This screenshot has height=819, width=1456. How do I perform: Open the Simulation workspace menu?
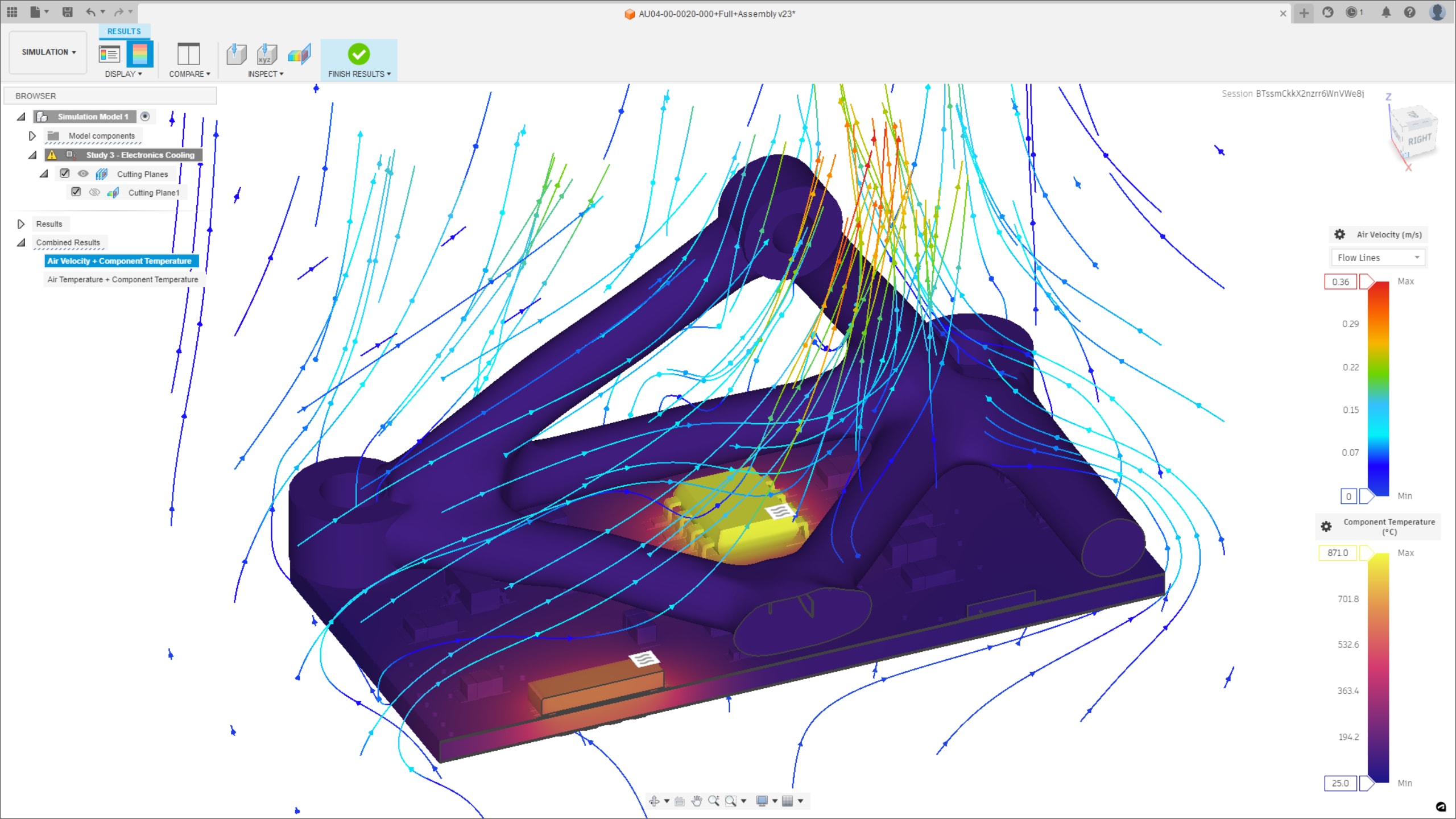pyautogui.click(x=48, y=52)
